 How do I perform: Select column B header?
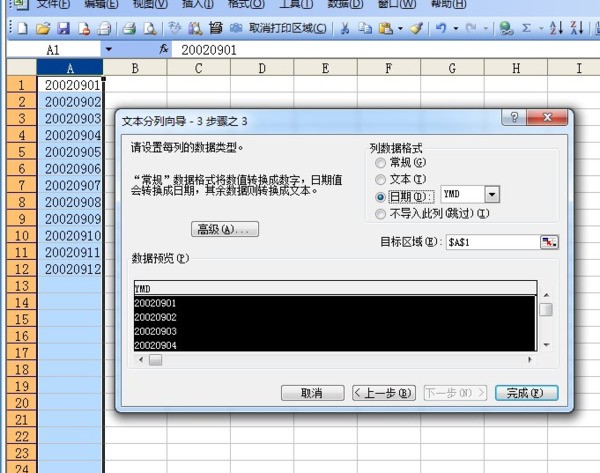(135, 68)
